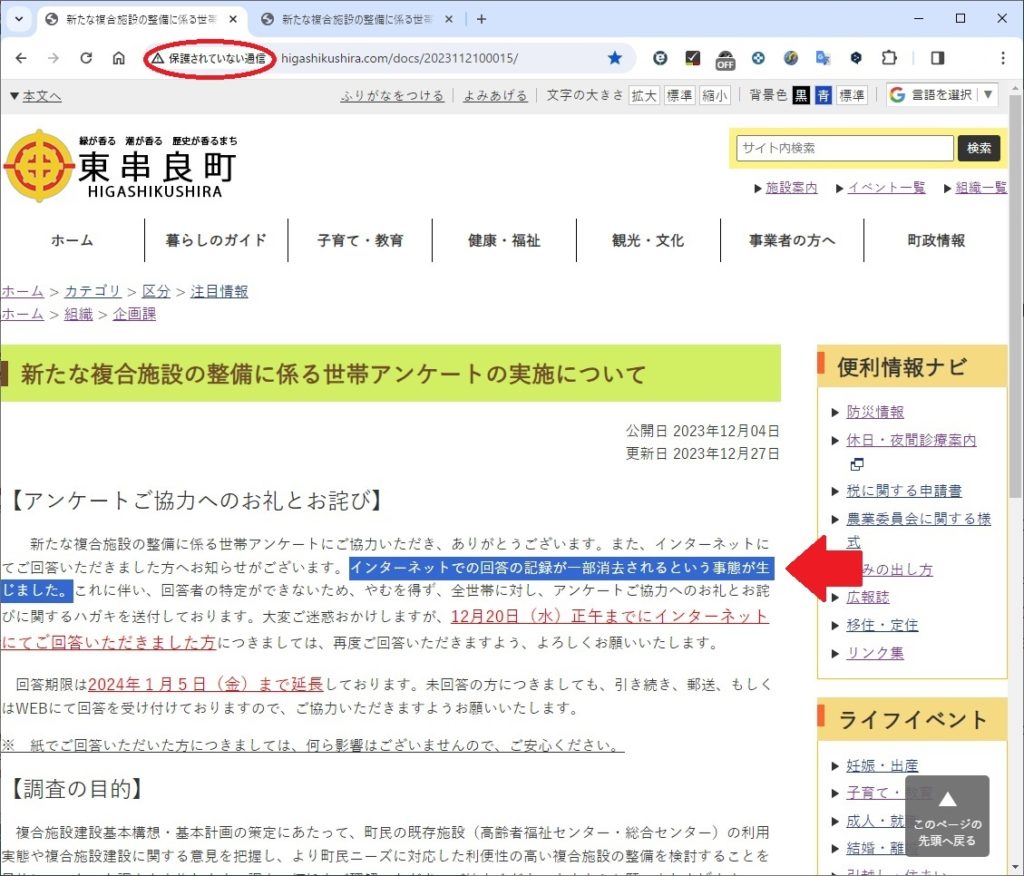Click the サイト内検索 search input field
Viewport: 1024px width, 876px height.
pyautogui.click(x=845, y=148)
